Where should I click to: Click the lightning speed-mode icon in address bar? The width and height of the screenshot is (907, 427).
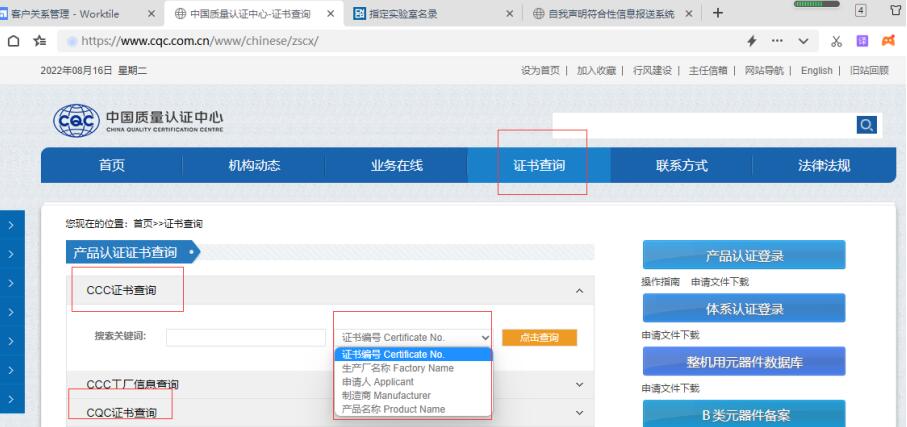pyautogui.click(x=751, y=38)
